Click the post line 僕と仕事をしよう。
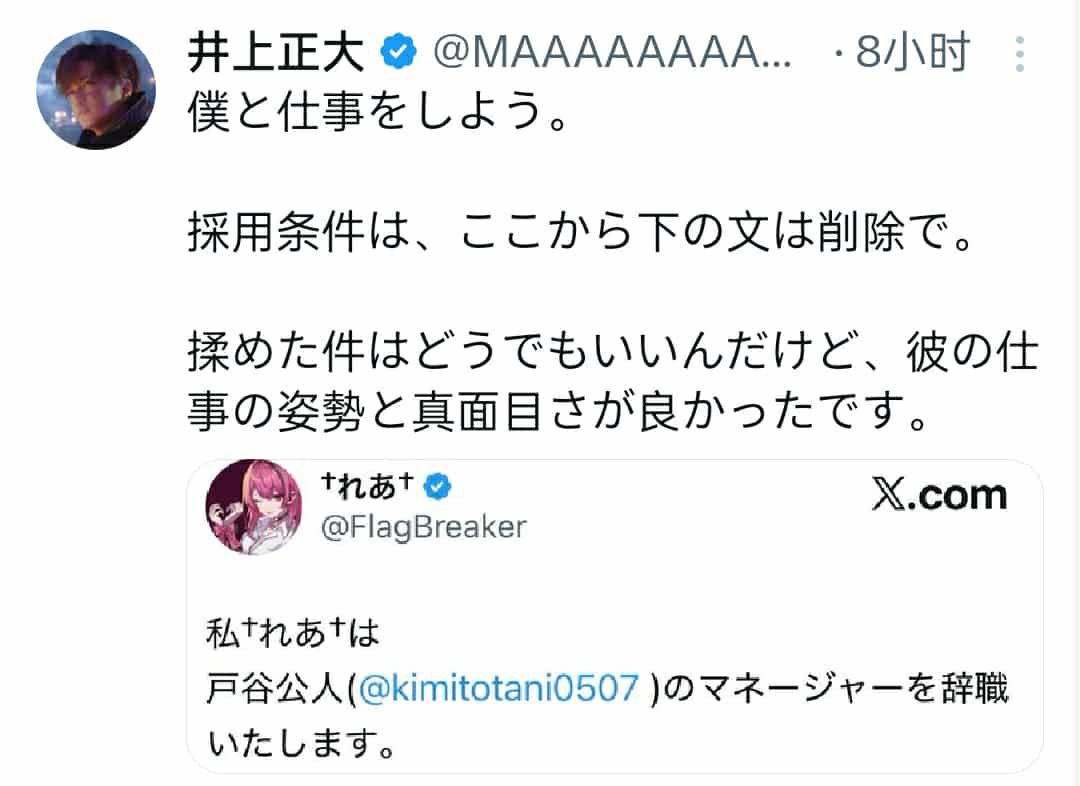1080x786 pixels. coord(378,117)
